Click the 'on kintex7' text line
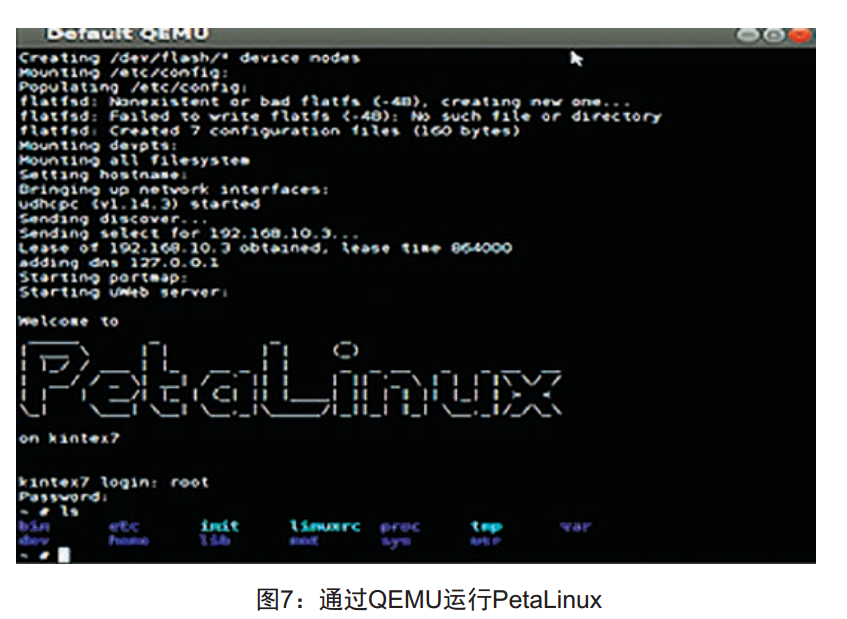This screenshot has height=619, width=847. [x=69, y=438]
